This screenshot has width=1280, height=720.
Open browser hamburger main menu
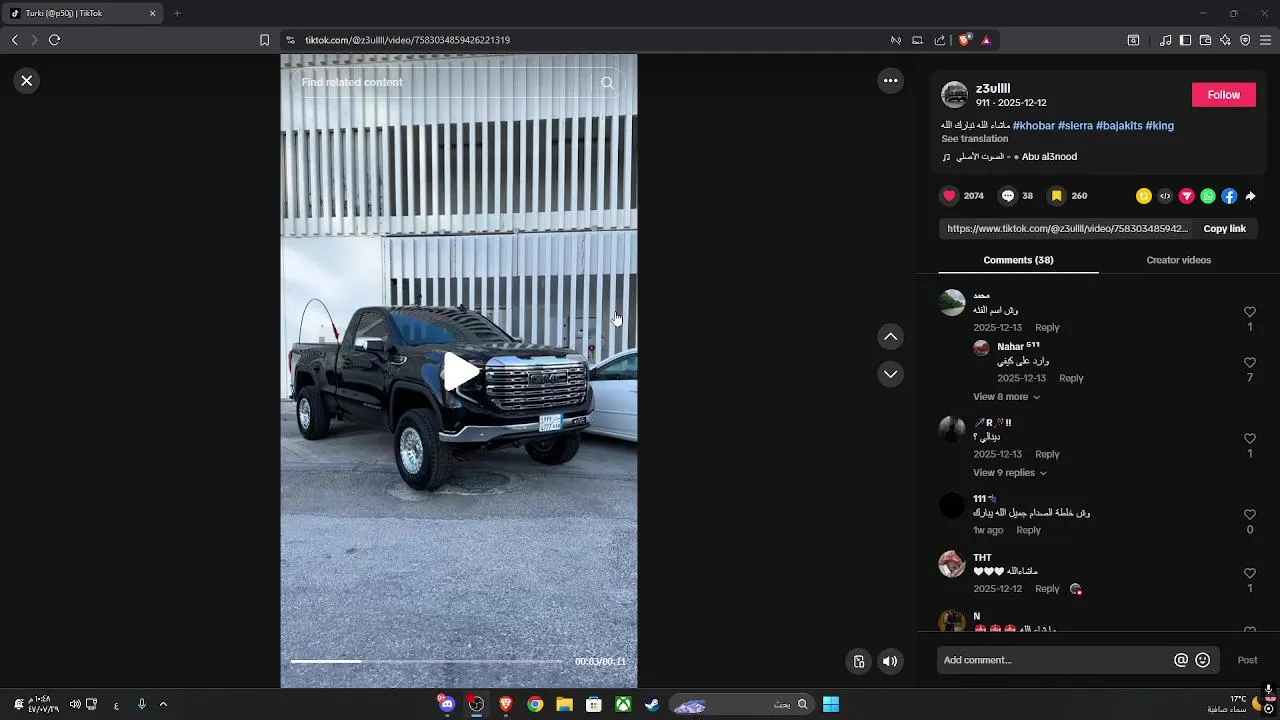click(x=1265, y=40)
